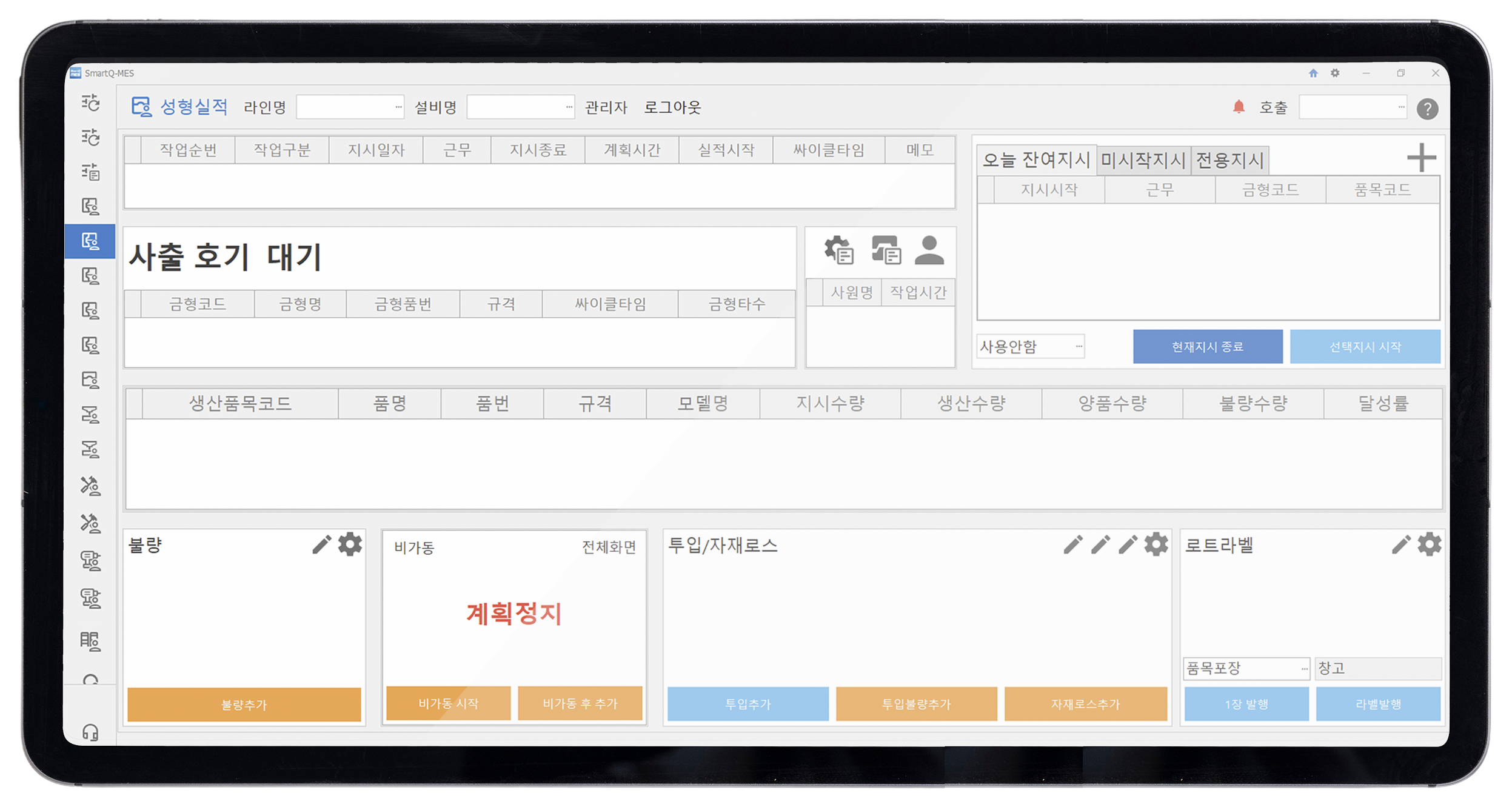This screenshot has height=807, width=1512.
Task: Expand the 설비명 dropdown
Action: [569, 107]
